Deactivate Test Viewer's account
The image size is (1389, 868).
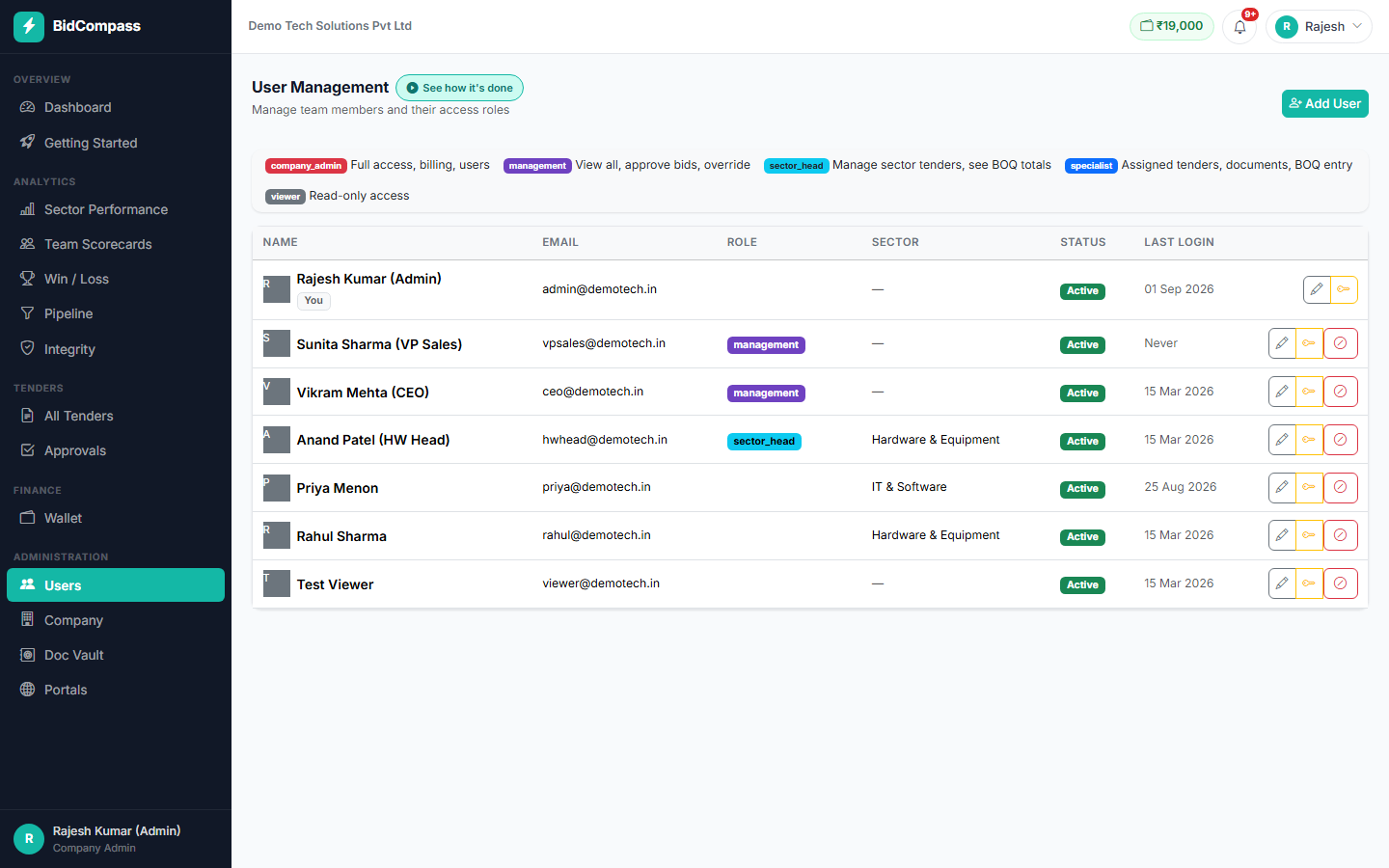pos(1341,583)
